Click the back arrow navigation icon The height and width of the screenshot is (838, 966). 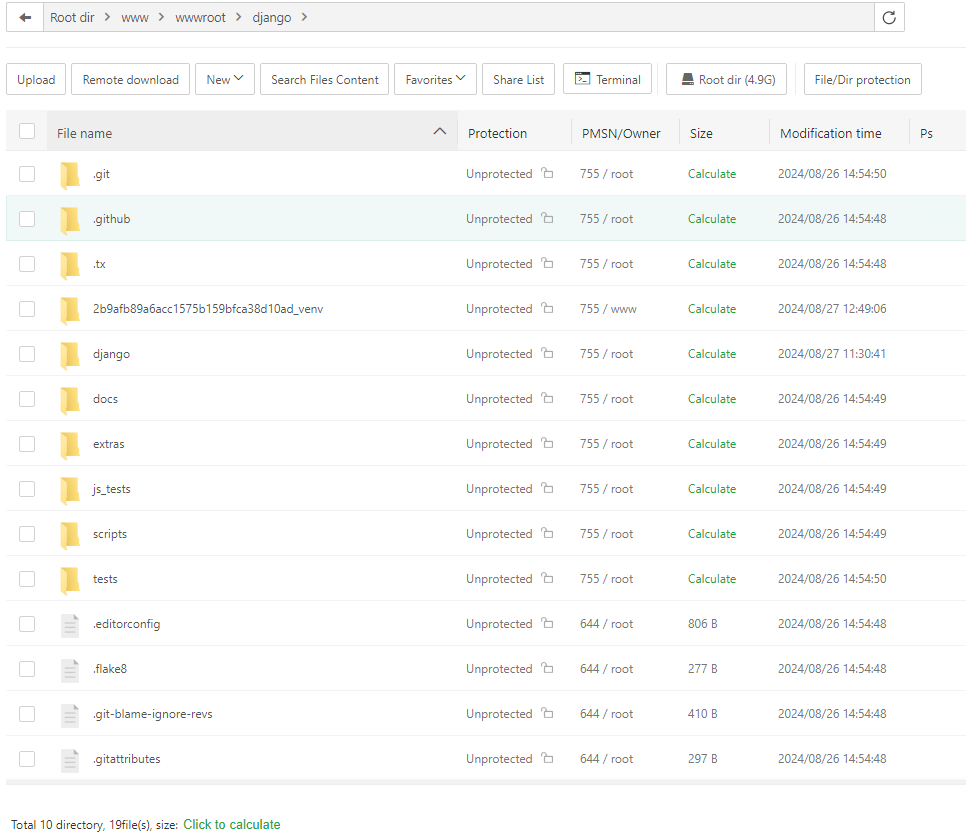click(25, 18)
